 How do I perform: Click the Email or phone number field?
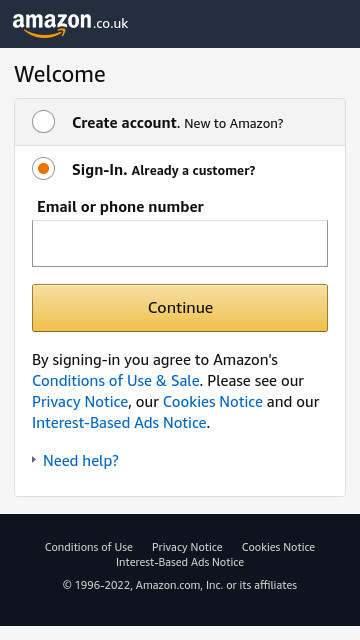click(180, 243)
